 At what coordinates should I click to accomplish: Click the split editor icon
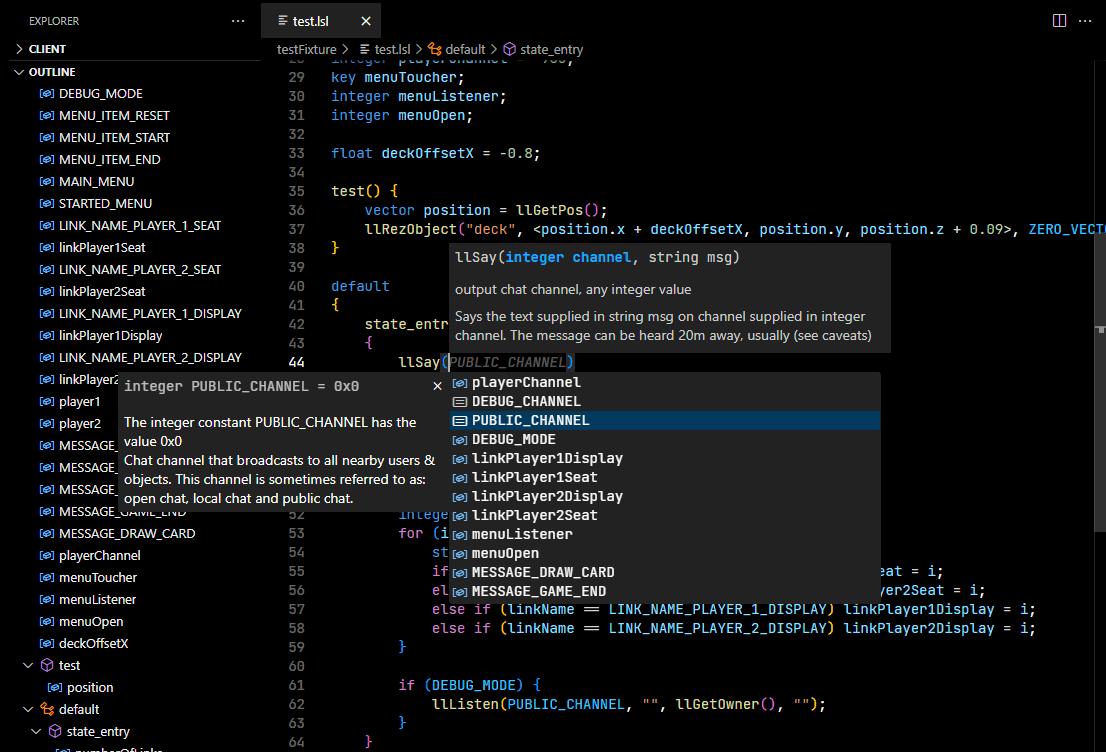click(x=1061, y=20)
